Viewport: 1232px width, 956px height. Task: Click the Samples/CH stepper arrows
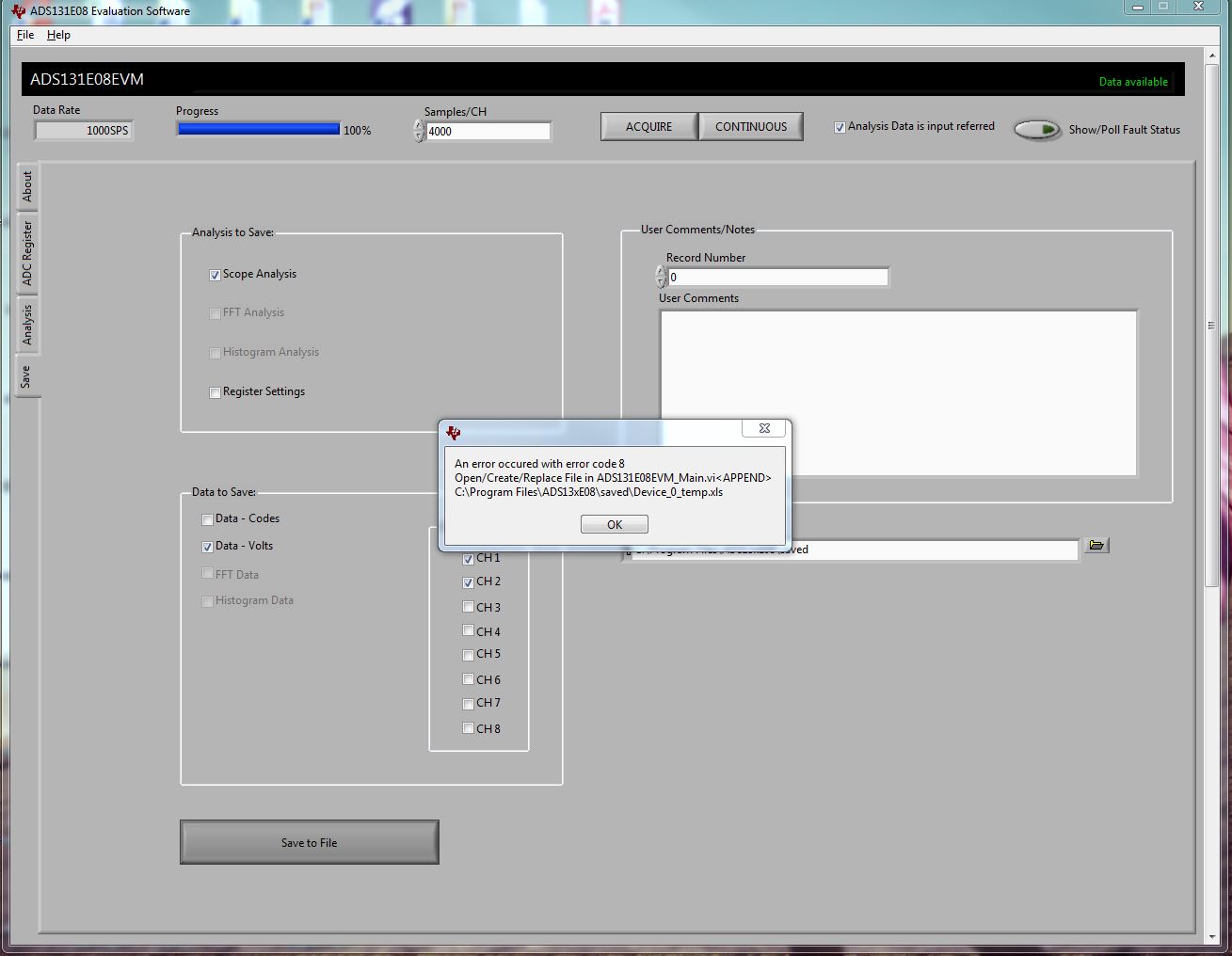[x=419, y=132]
